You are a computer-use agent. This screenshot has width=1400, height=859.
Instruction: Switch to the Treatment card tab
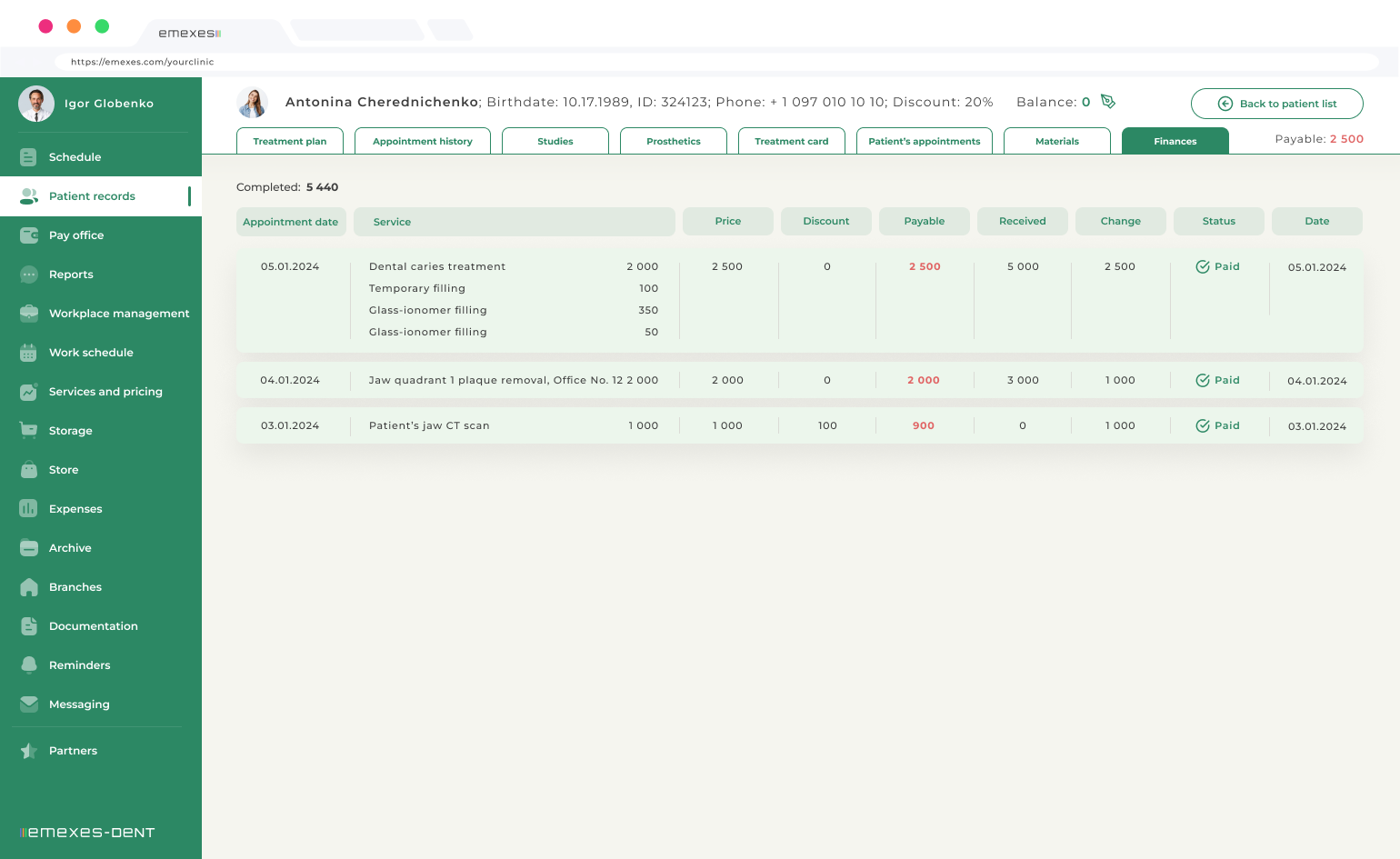(792, 141)
